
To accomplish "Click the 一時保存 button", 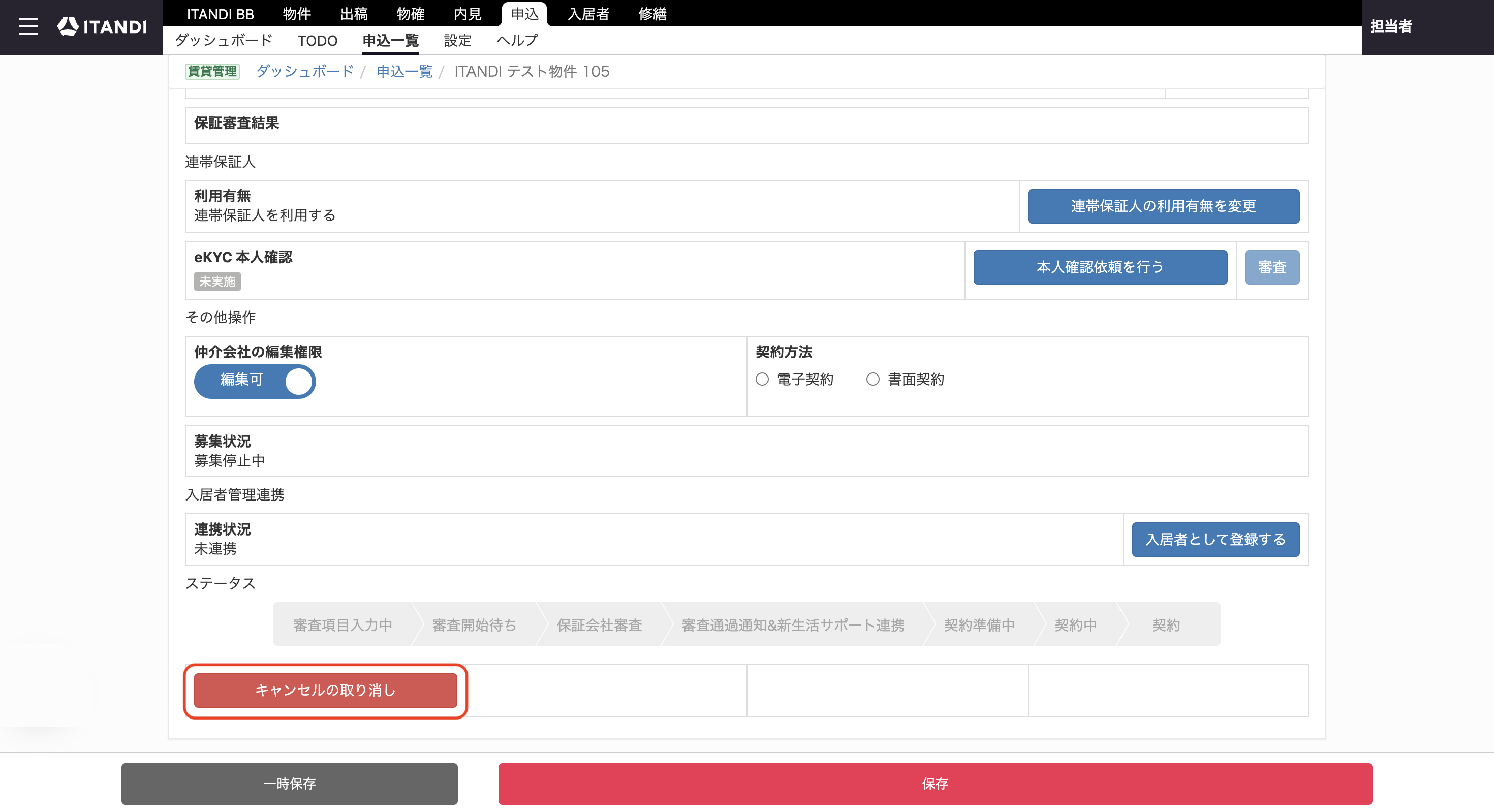I will [290, 784].
